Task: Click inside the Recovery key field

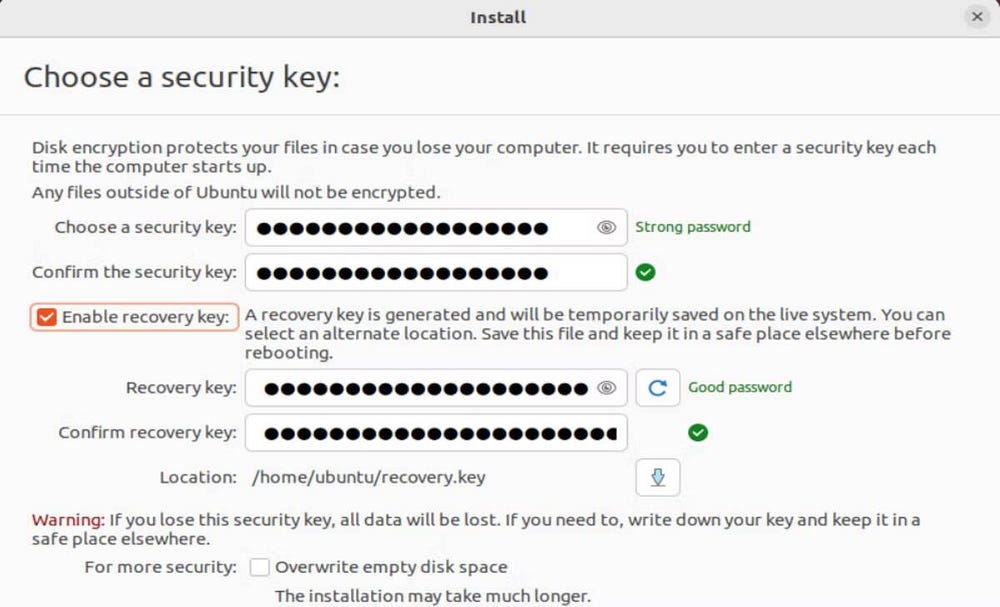Action: [420, 387]
